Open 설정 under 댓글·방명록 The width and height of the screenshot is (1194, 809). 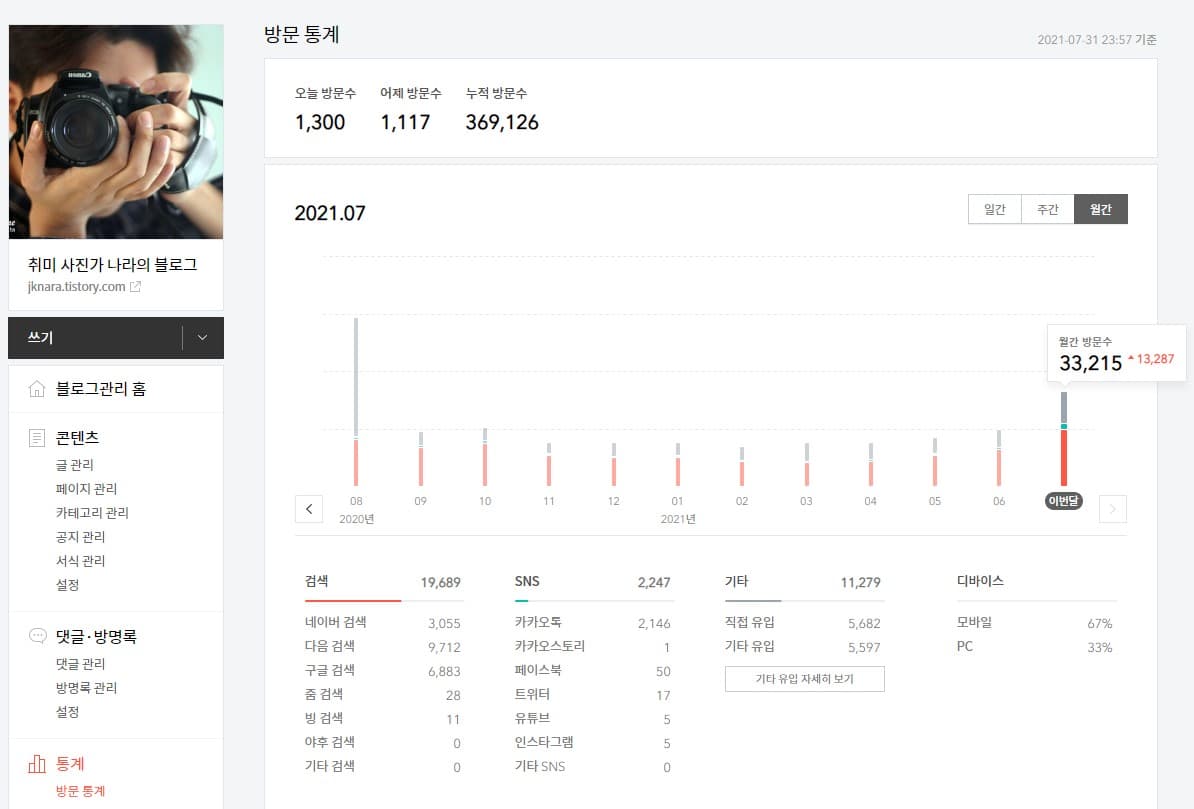tap(68, 712)
